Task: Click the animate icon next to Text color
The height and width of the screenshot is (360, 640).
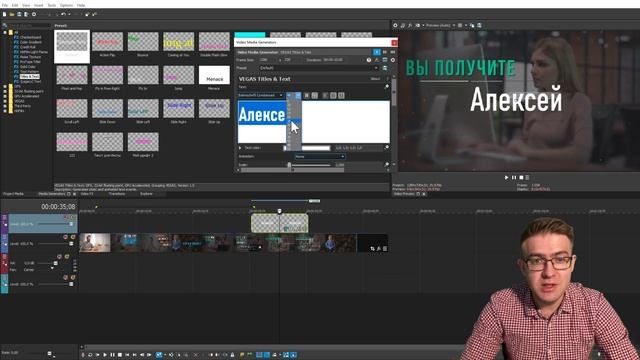Action: tap(387, 147)
